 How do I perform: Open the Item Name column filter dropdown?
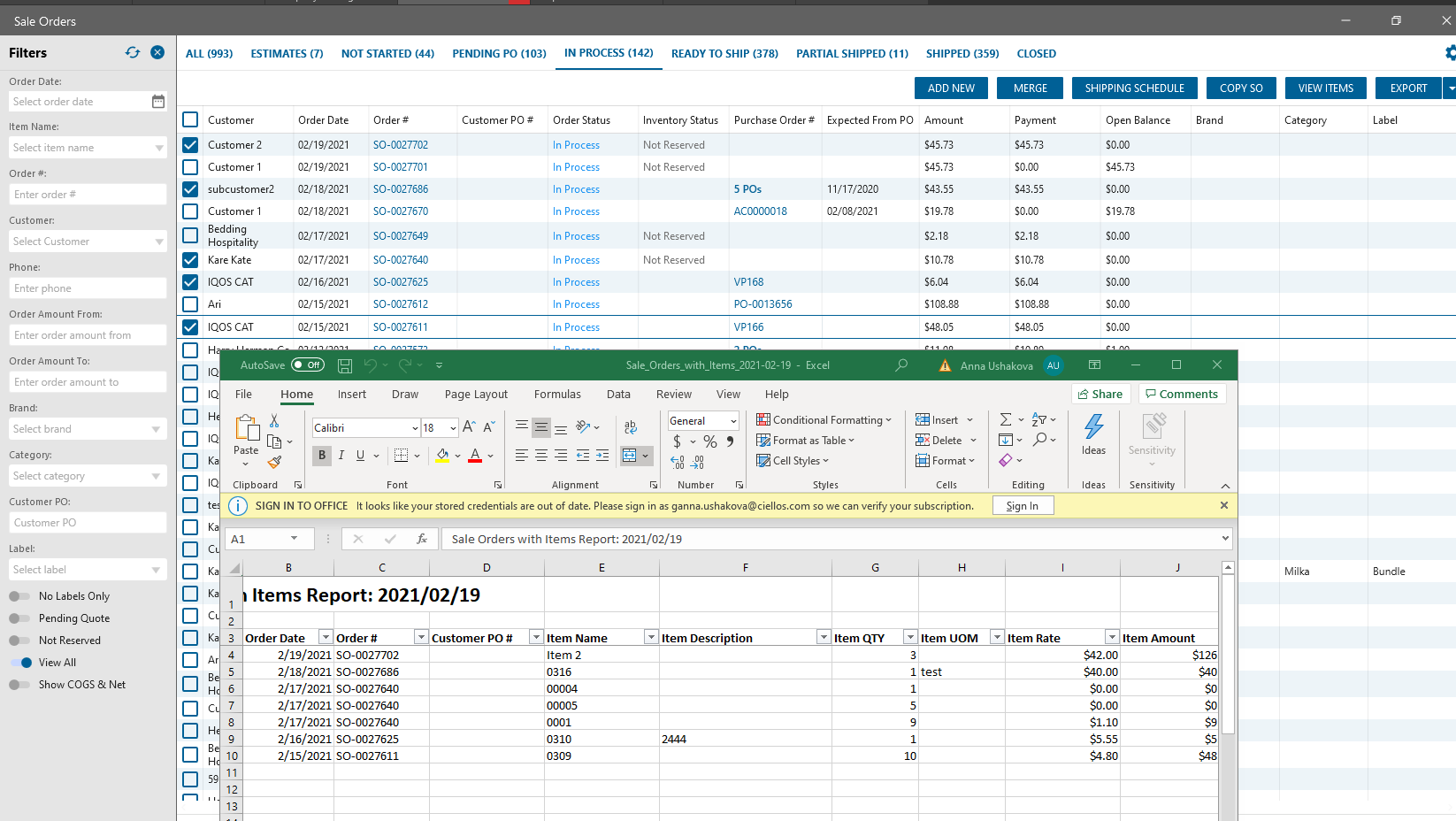651,638
